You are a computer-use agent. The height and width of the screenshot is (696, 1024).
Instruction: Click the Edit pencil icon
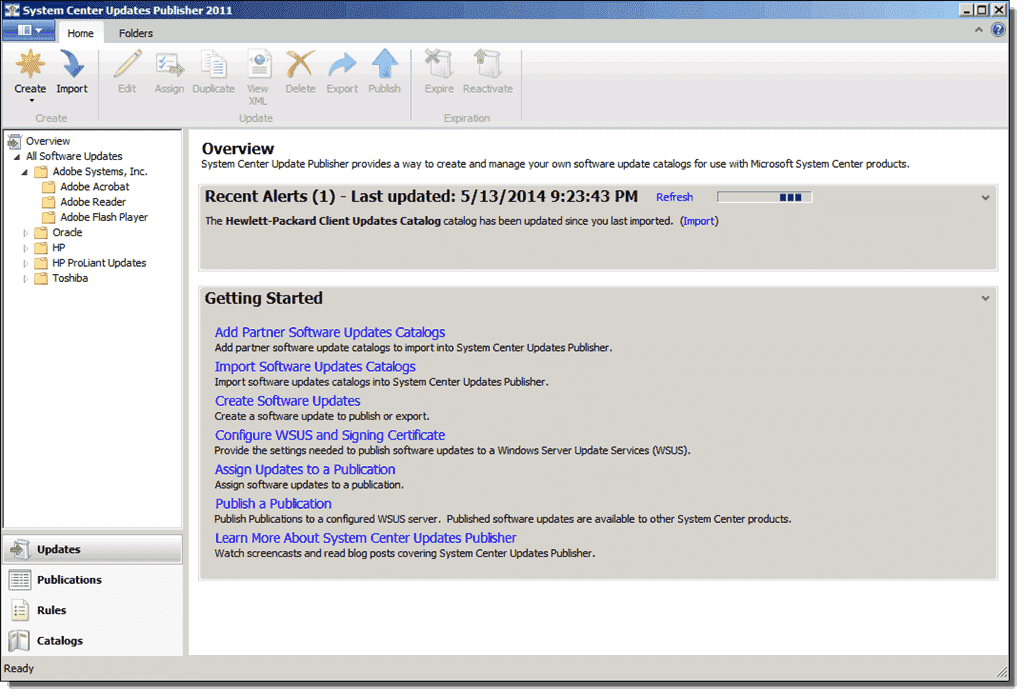point(127,65)
